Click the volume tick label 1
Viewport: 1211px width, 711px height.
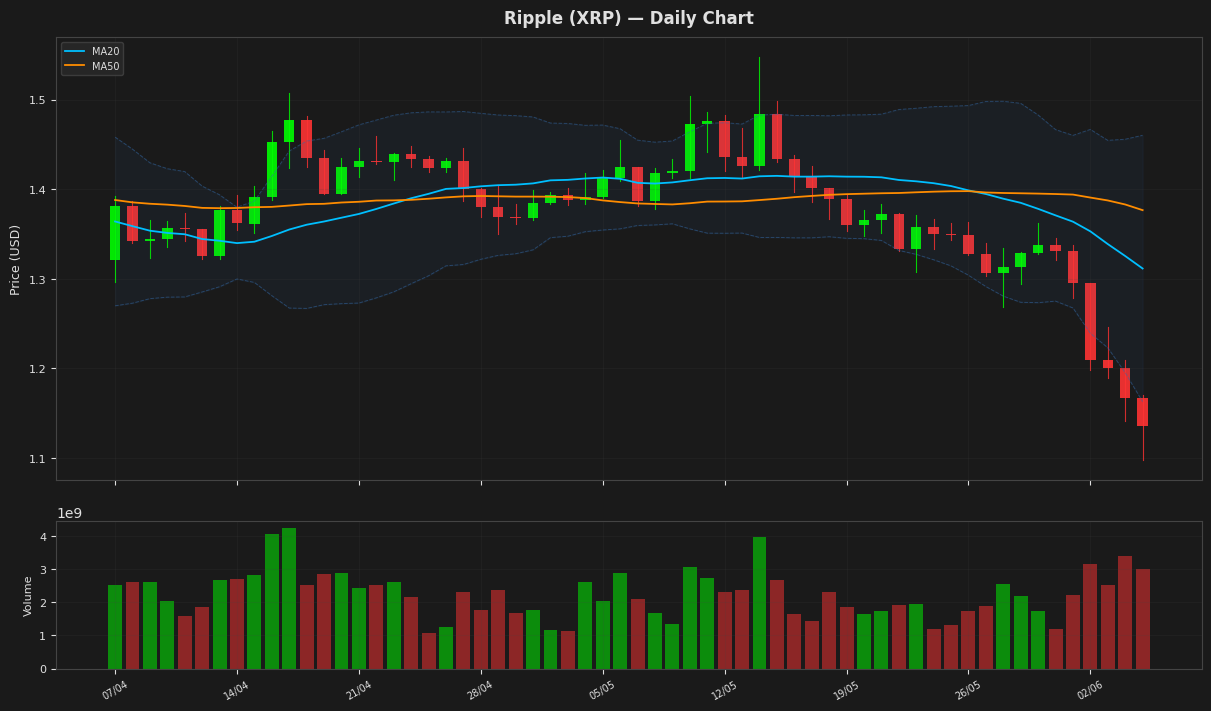point(45,636)
